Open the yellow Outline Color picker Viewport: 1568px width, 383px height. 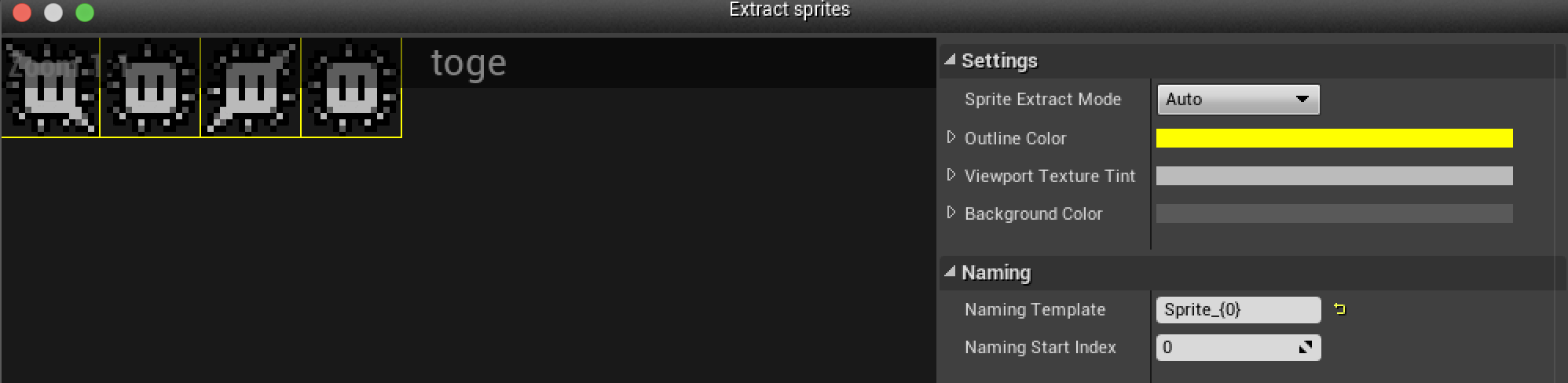pos(1334,138)
